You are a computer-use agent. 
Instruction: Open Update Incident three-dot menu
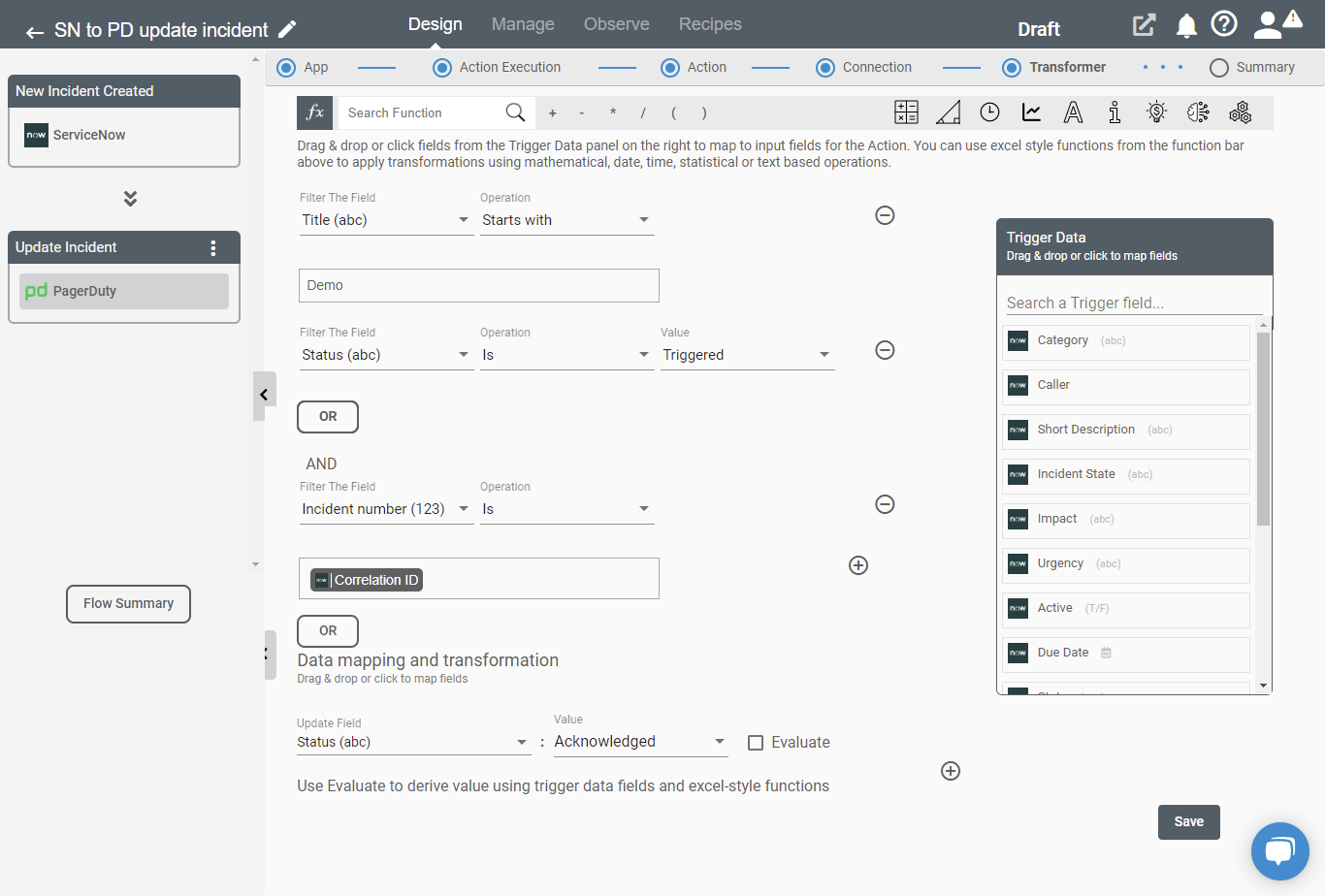tap(213, 247)
